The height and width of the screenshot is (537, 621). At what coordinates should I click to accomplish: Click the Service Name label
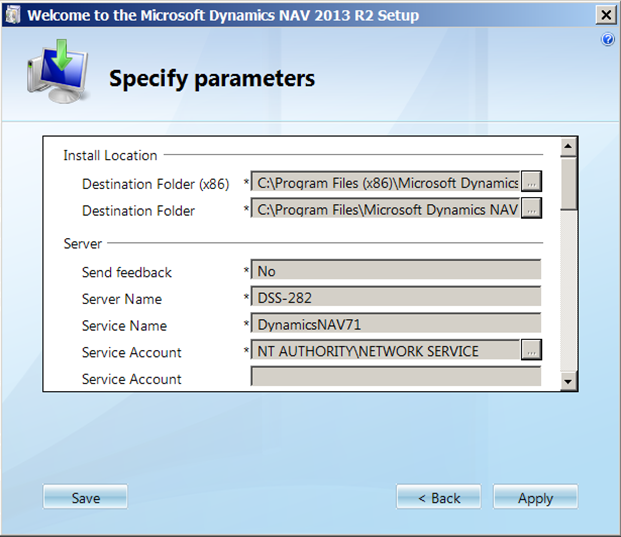[x=124, y=326]
